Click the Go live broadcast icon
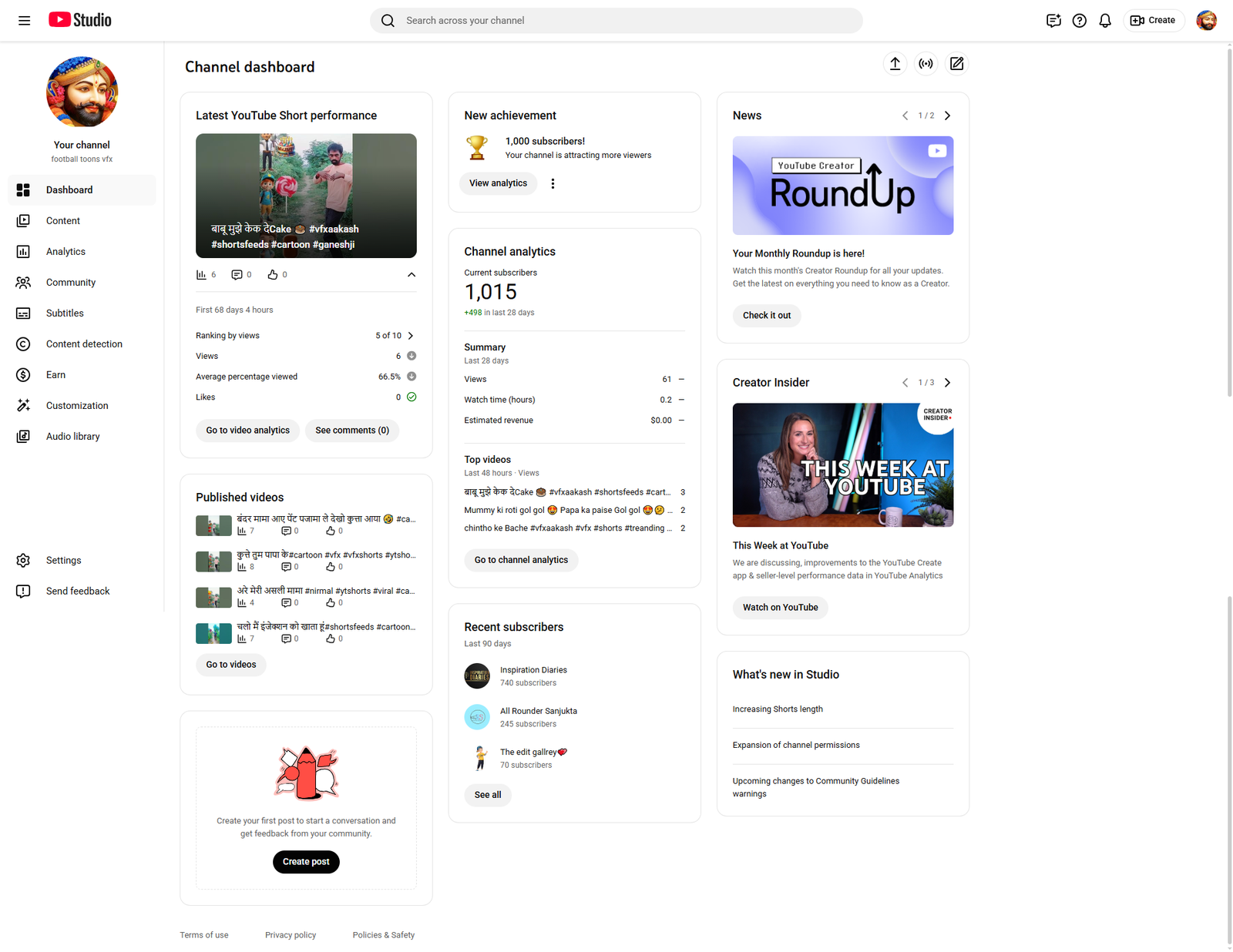Viewport: 1233px width, 952px height. pyautogui.click(x=926, y=64)
